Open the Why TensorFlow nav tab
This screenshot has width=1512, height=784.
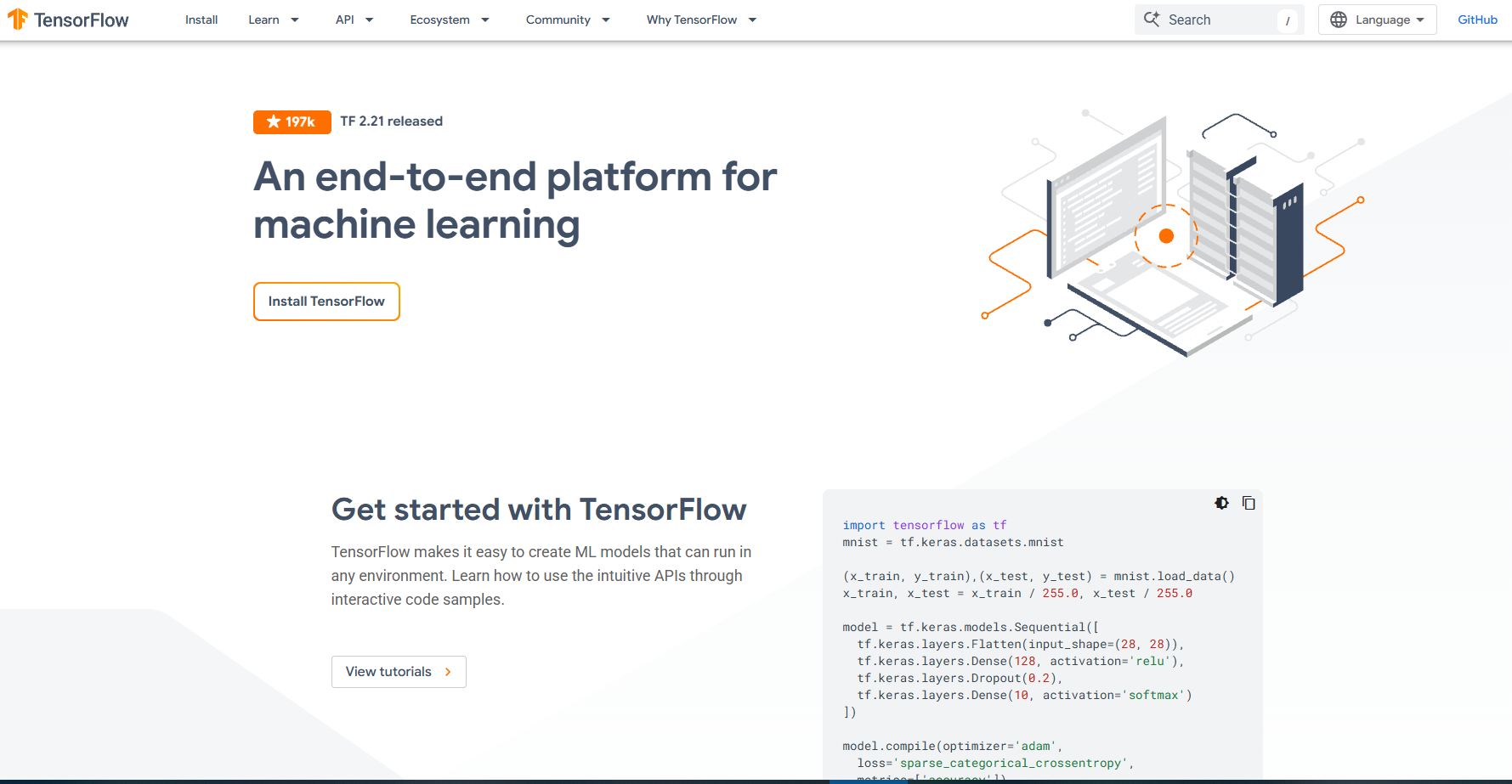[x=692, y=20]
